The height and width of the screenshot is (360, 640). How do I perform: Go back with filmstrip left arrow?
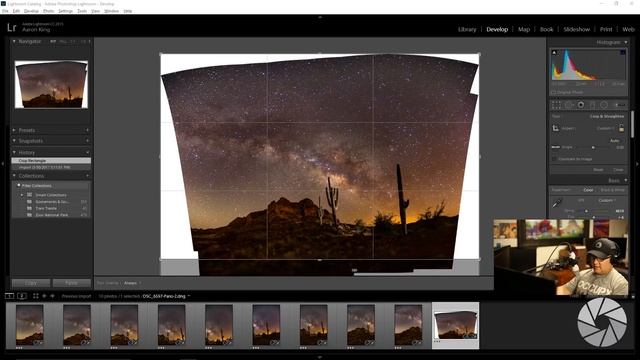pyautogui.click(x=44, y=296)
